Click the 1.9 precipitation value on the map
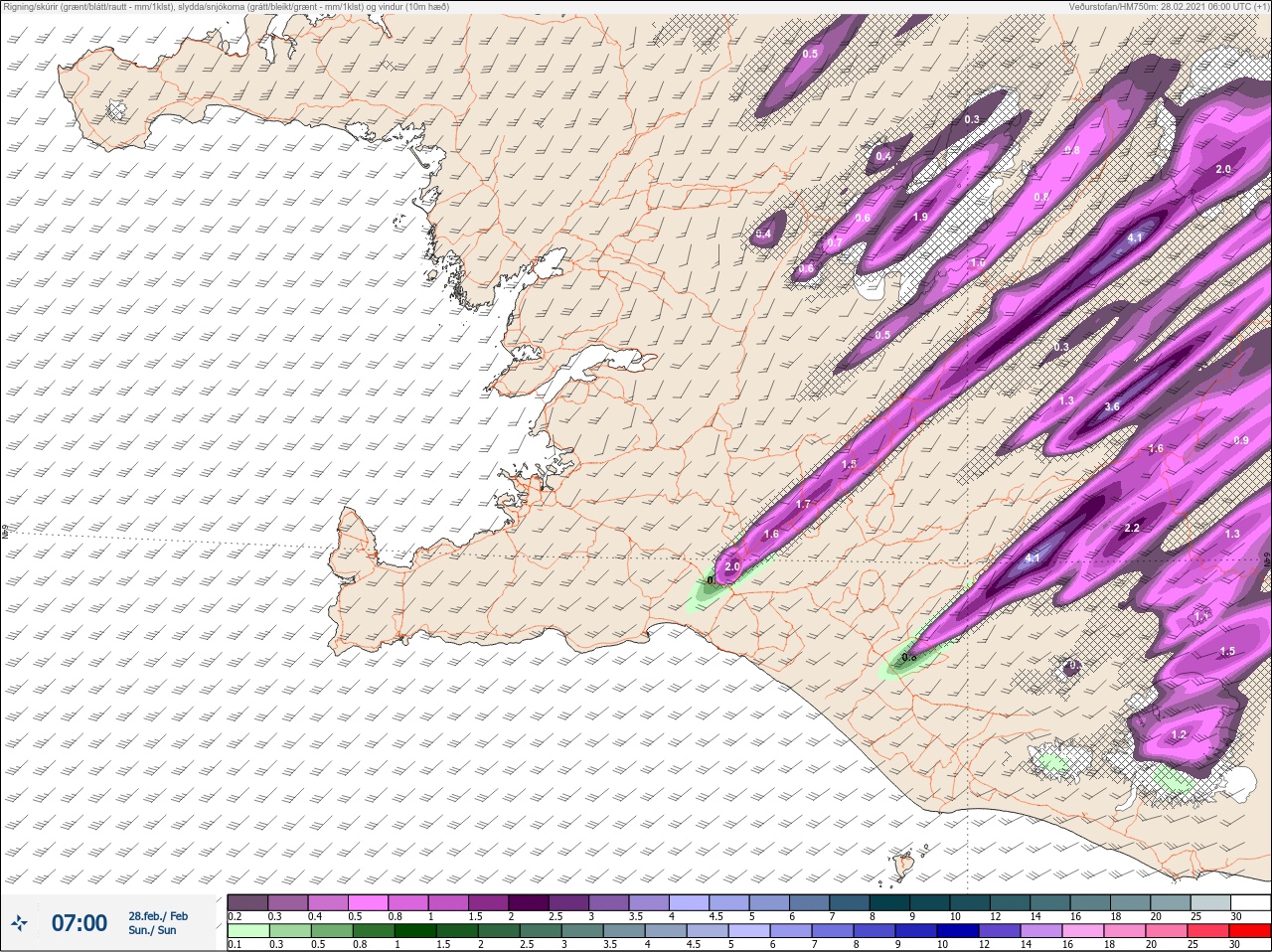Screen dimensions: 1272x952 pyautogui.click(x=920, y=217)
